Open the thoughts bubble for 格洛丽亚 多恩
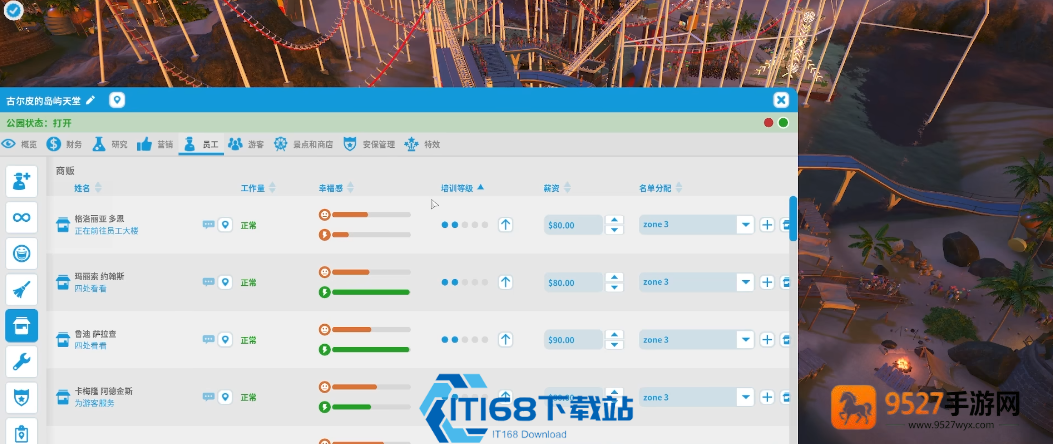 pos(209,225)
